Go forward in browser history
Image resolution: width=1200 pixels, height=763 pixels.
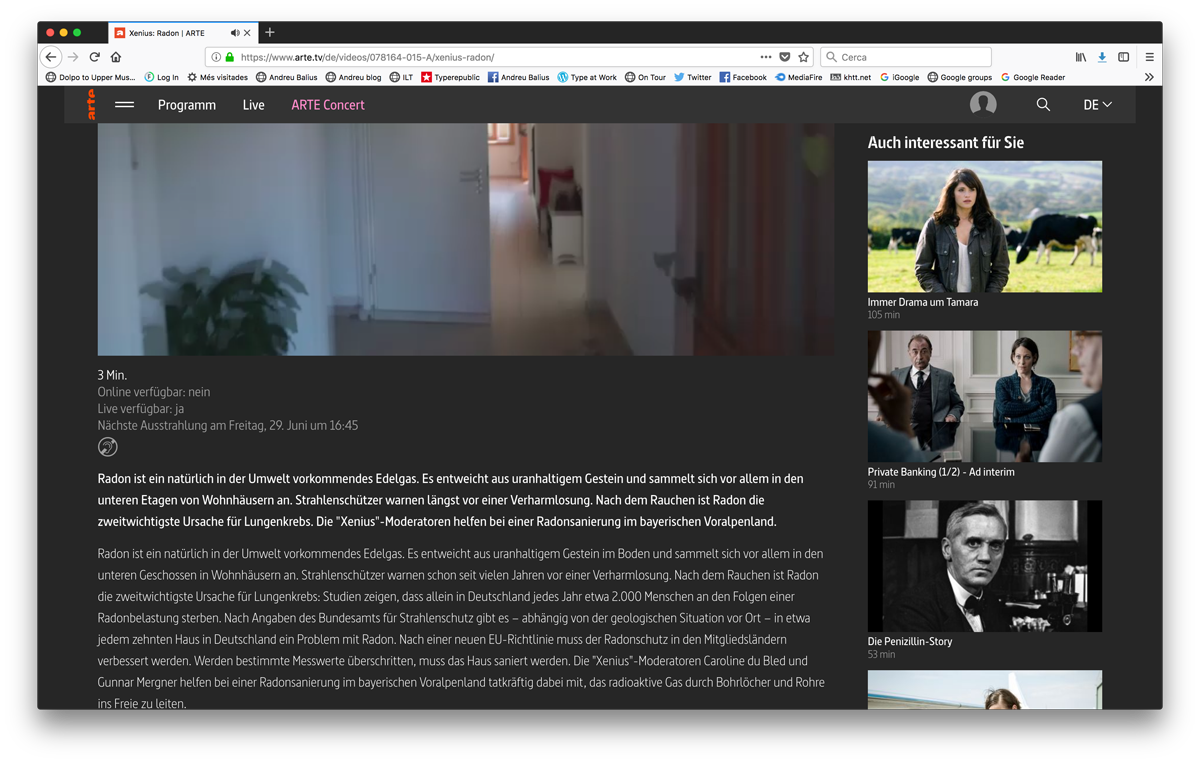pos(73,57)
